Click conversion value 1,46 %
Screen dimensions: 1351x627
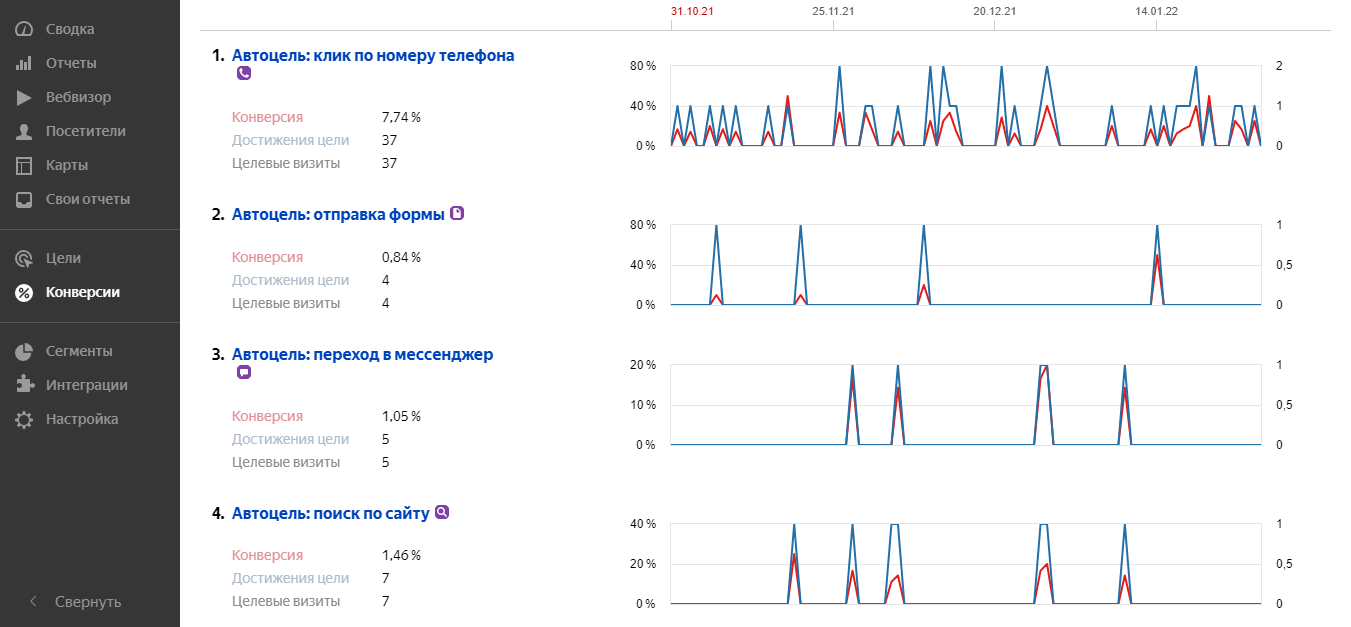[402, 555]
